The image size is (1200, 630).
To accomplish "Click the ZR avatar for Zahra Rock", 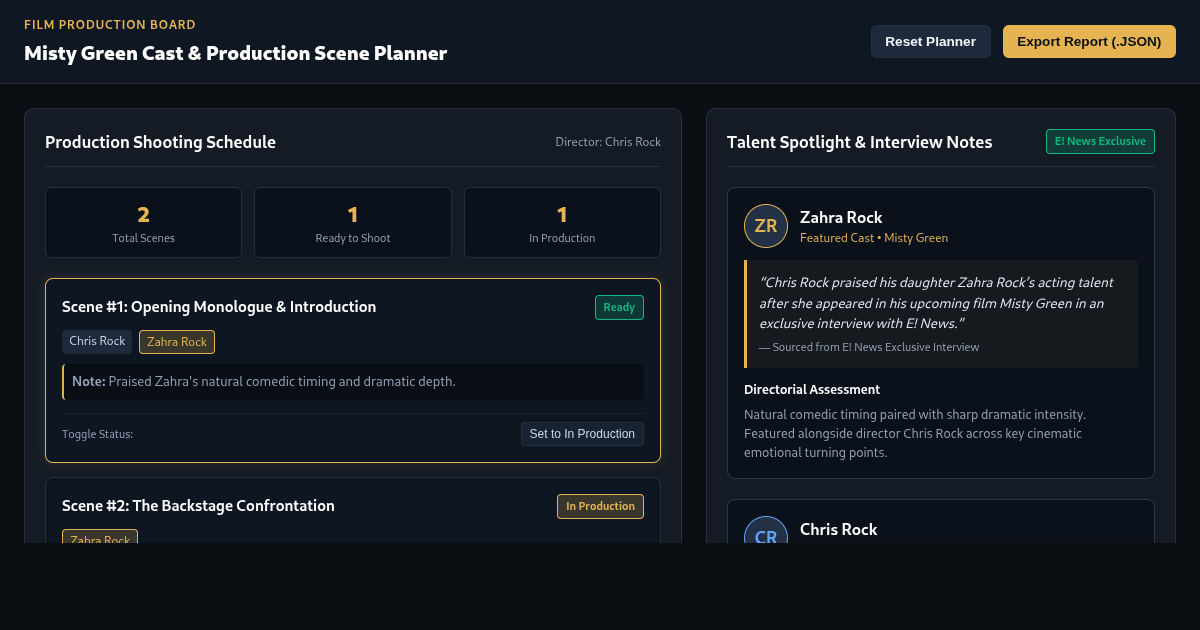I will 766,226.
